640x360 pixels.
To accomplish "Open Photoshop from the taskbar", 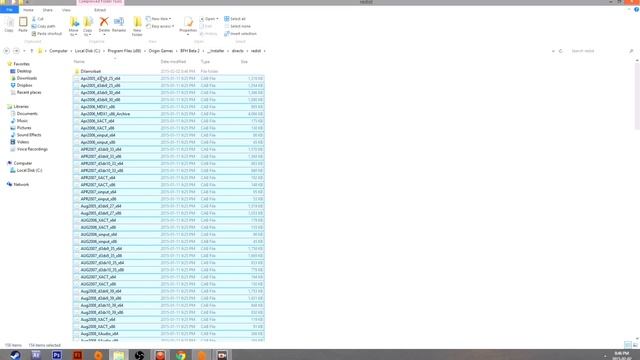I will (x=57, y=355).
